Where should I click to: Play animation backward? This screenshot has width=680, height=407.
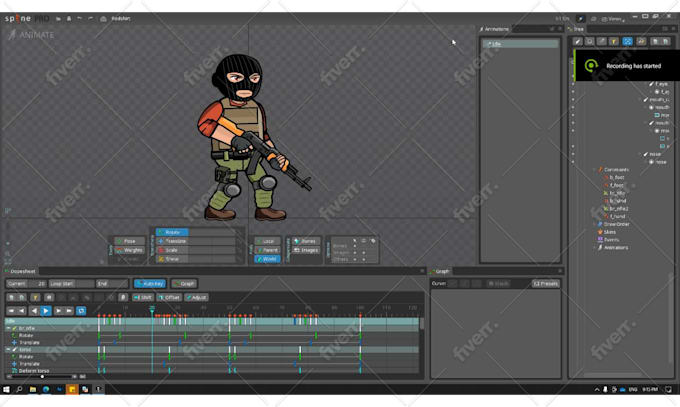(x=34, y=311)
